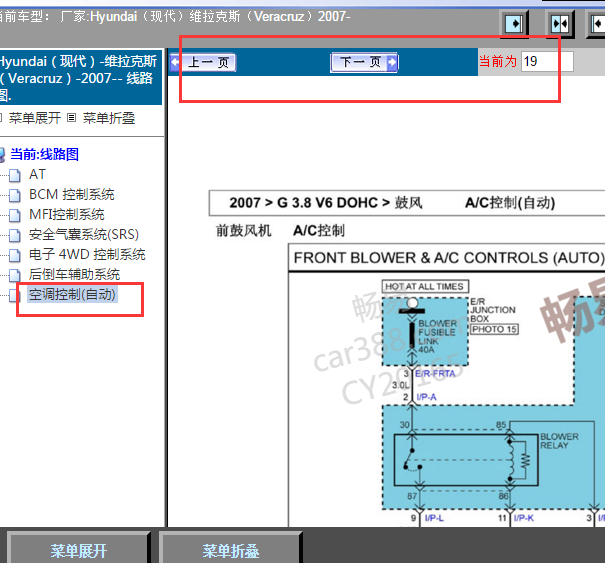Open the 后倒车辅助系统 entry
This screenshot has height=563, width=605.
[74, 275]
